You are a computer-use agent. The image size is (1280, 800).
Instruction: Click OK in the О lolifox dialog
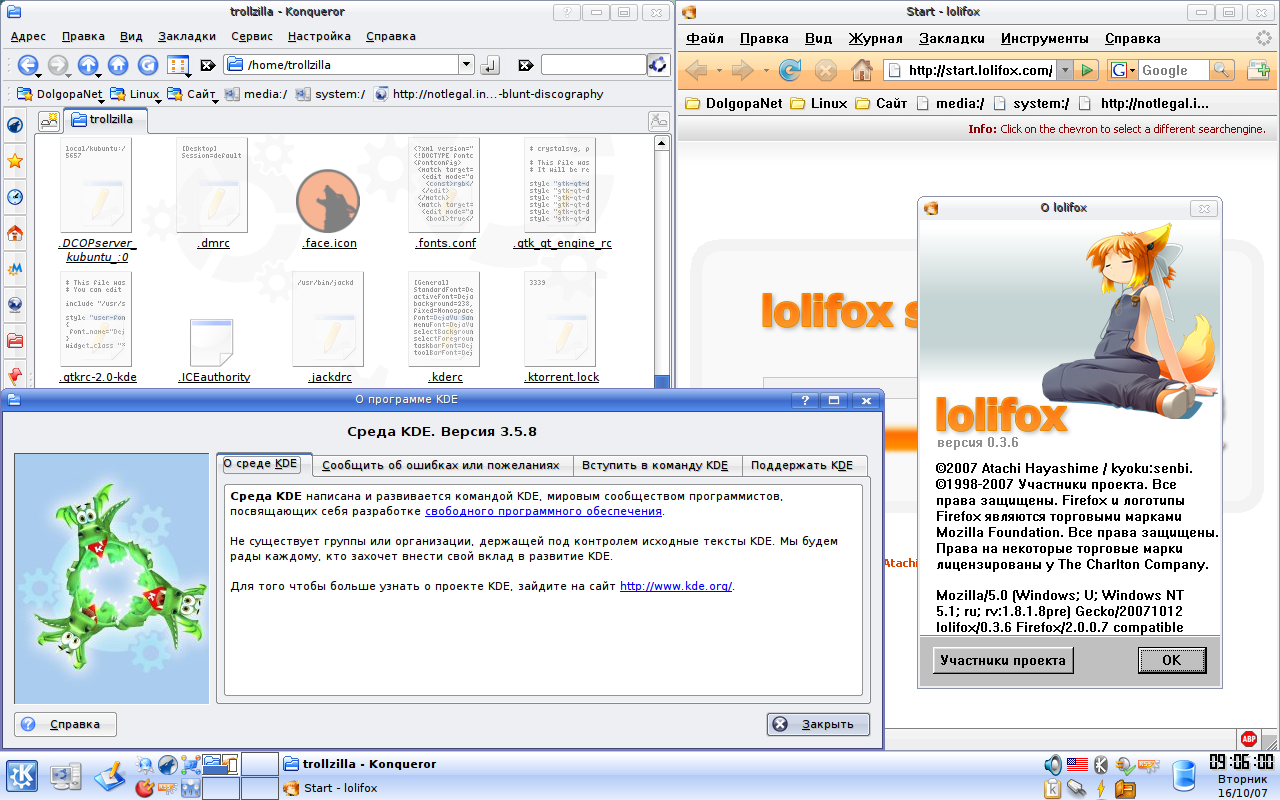point(1171,660)
